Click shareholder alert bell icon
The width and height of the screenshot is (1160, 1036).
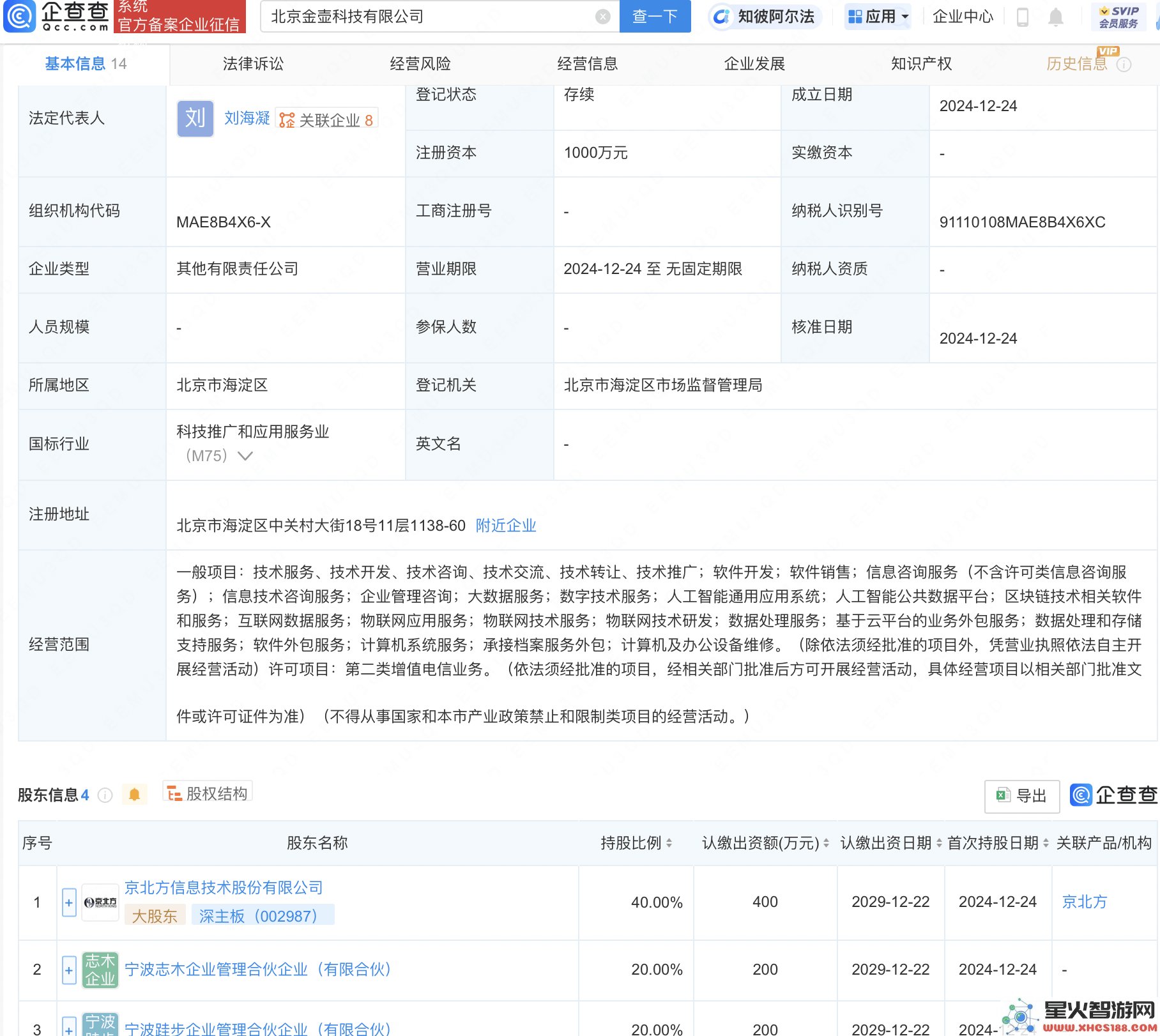coord(134,795)
